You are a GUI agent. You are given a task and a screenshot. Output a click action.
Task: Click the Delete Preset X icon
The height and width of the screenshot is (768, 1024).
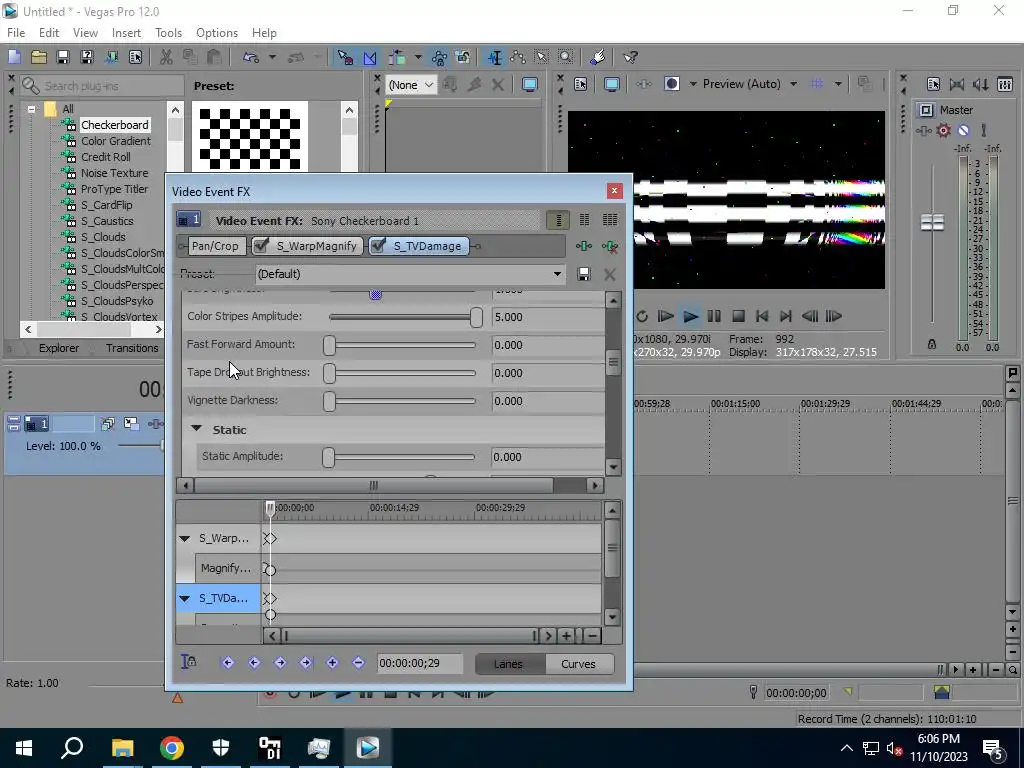click(610, 274)
